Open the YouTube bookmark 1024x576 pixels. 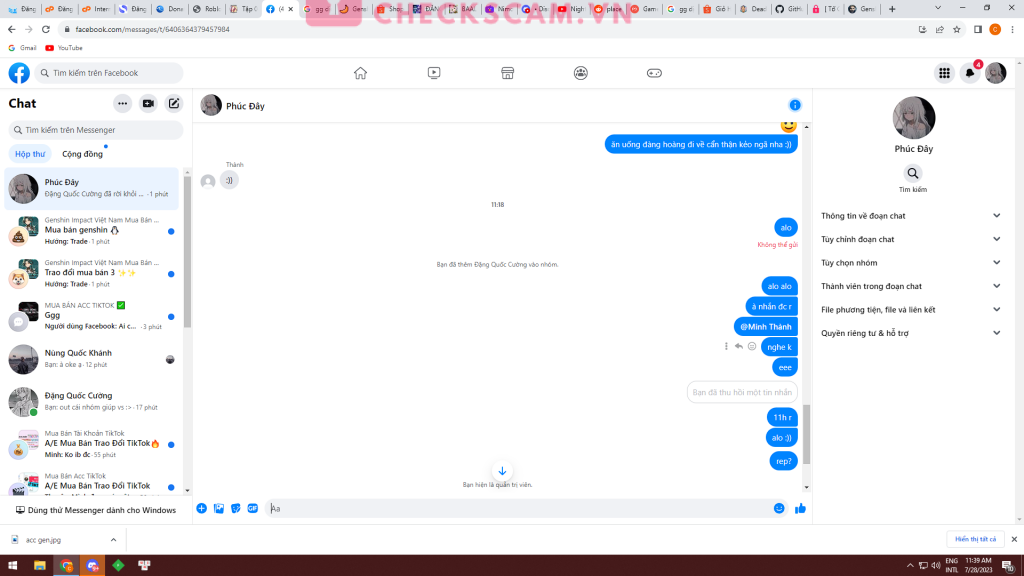coord(64,48)
